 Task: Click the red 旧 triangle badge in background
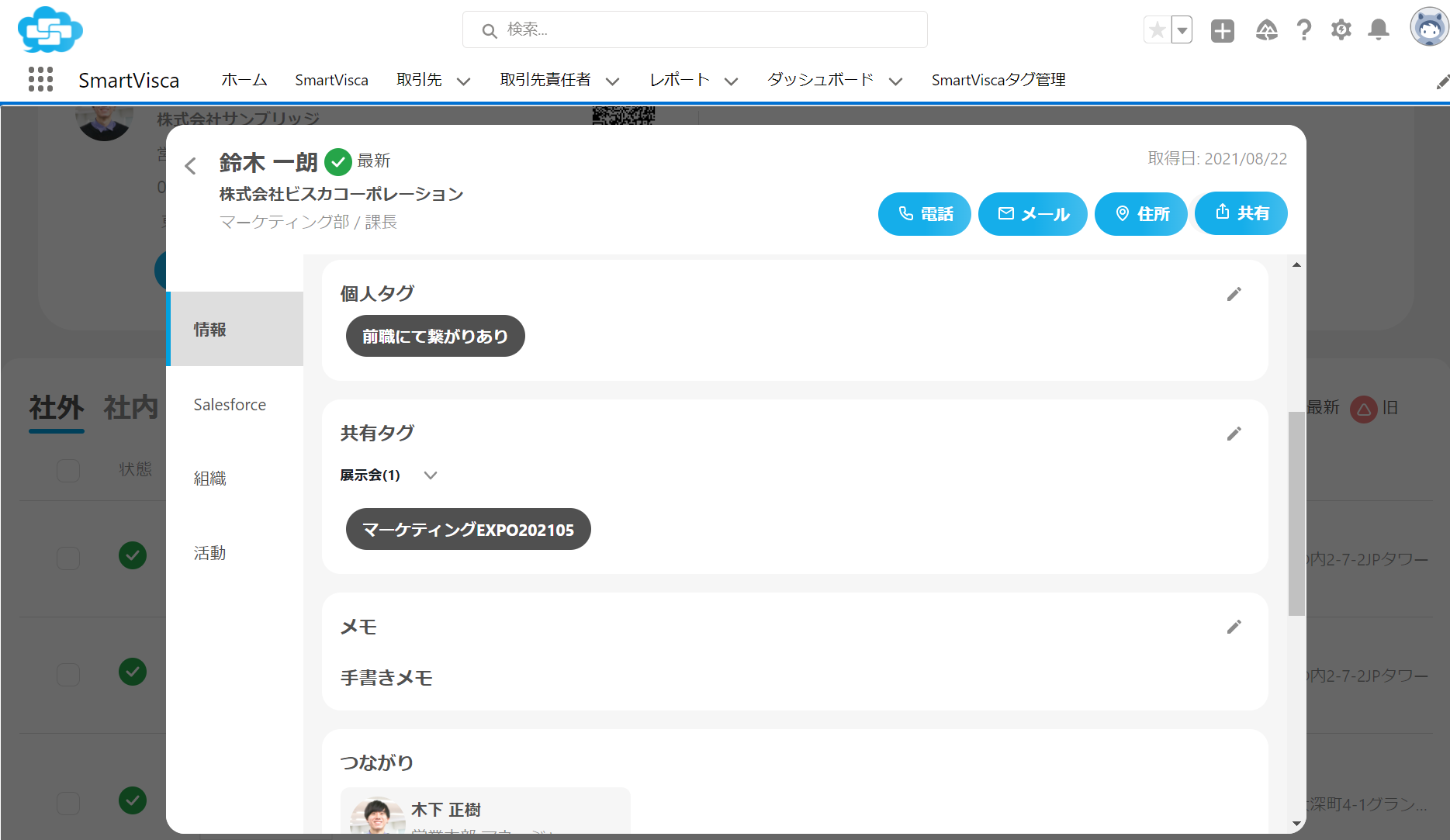[1363, 409]
